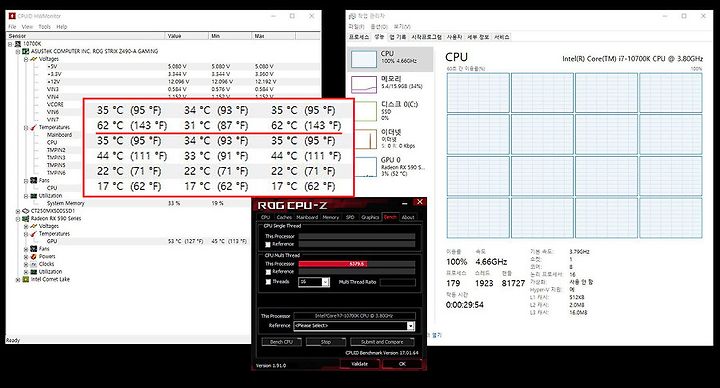Collapse the ASUSTeK COMPUTER INC. node
Viewport: 720px width, 388px height.
pos(18,52)
